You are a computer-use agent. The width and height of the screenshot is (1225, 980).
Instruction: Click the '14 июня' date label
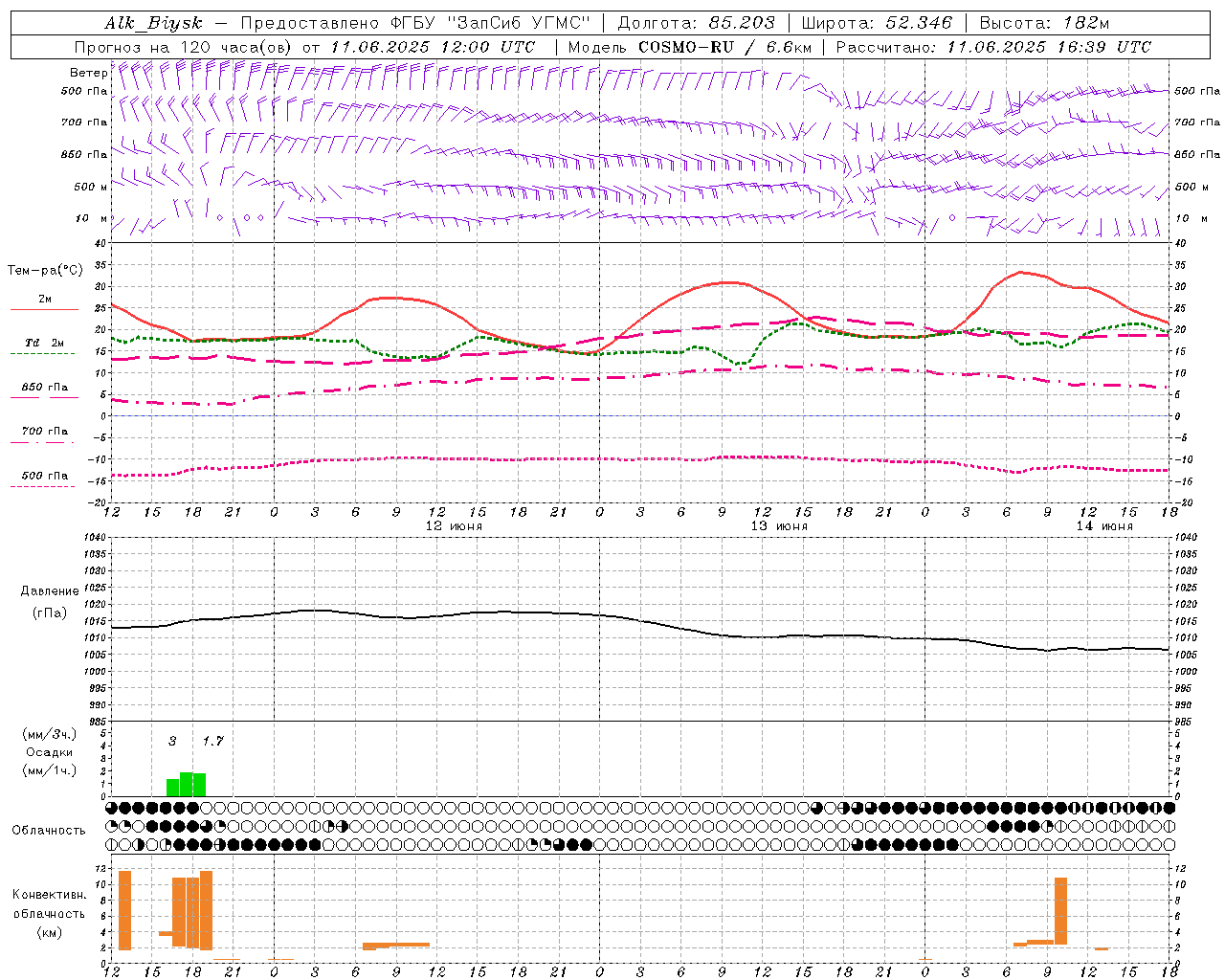tap(1104, 526)
